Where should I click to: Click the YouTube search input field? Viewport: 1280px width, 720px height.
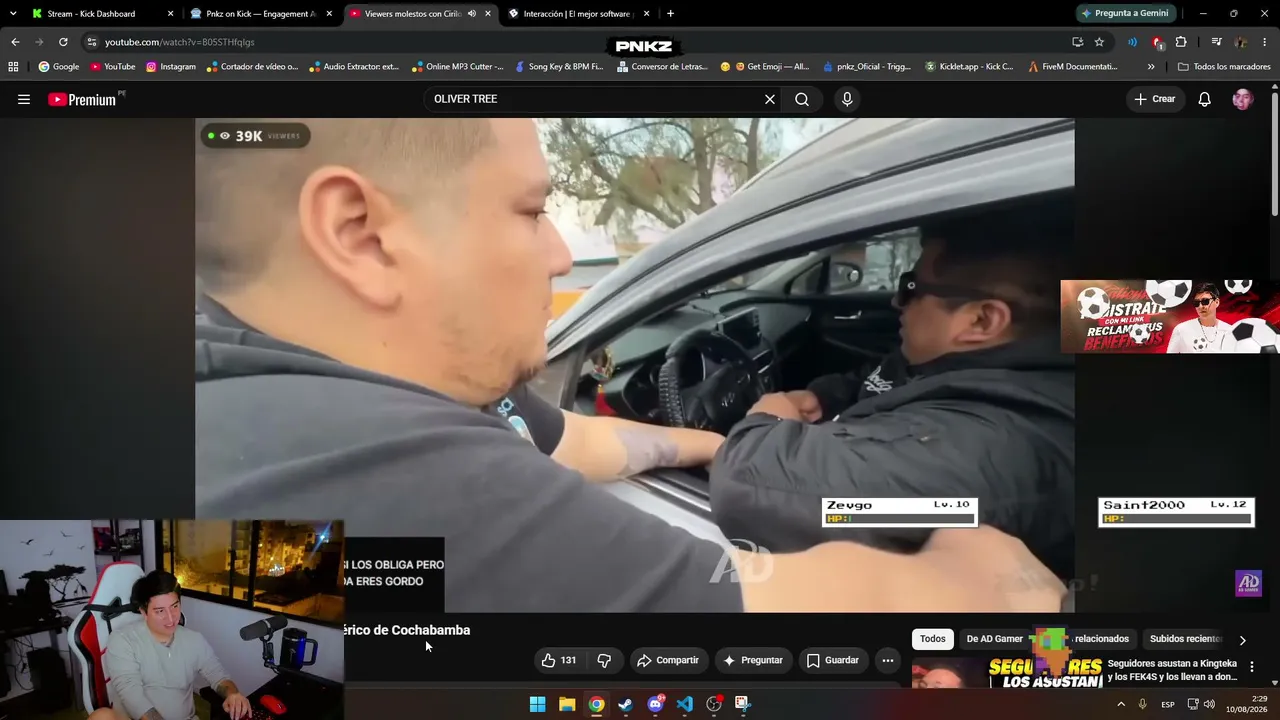[595, 99]
